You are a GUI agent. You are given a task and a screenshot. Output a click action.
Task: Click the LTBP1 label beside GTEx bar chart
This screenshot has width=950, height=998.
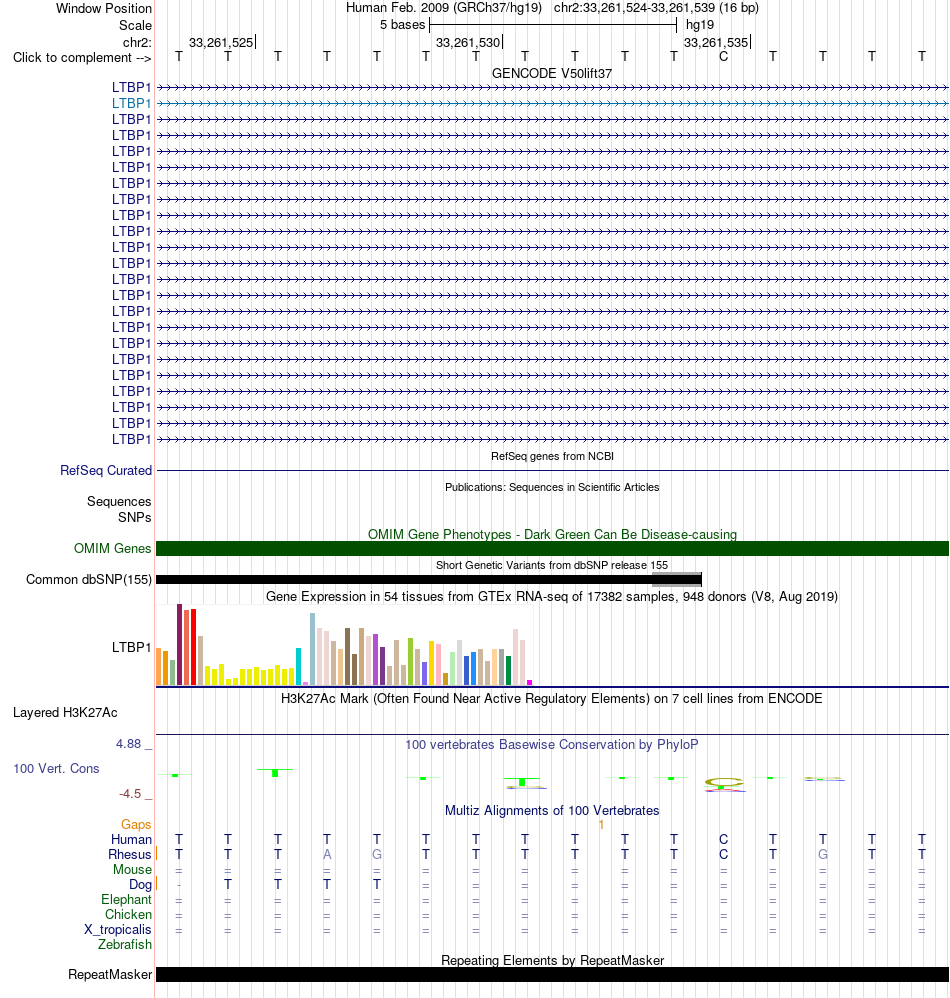click(132, 647)
